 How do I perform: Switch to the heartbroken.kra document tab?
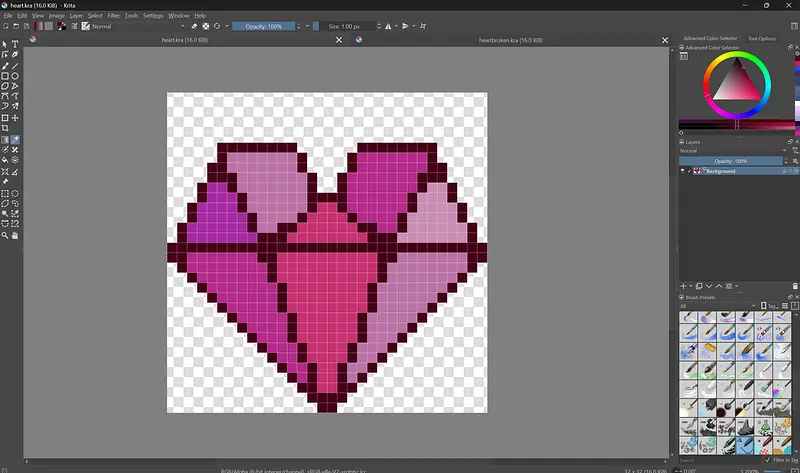(x=510, y=40)
